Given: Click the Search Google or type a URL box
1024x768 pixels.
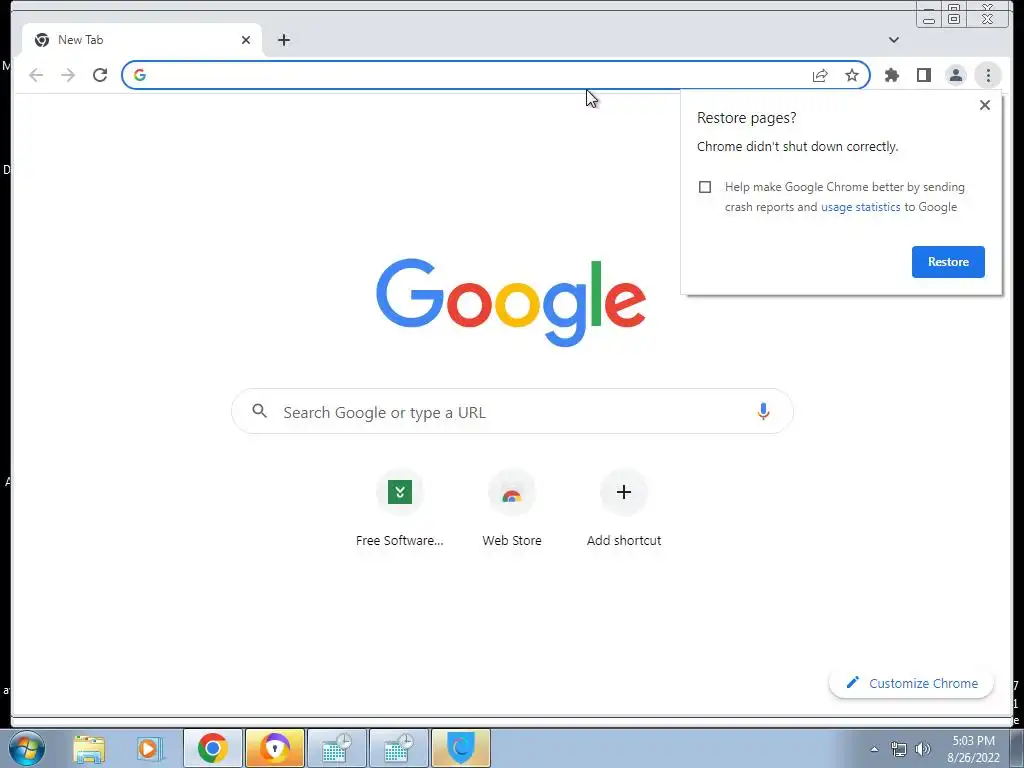Looking at the screenshot, I should [x=512, y=411].
